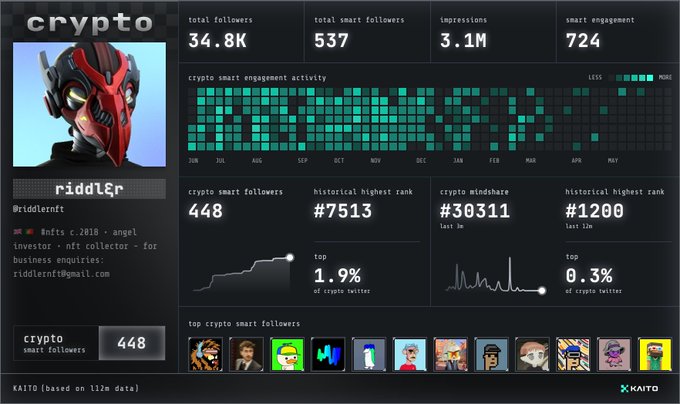Click the top 0.3% of crypto twitter

pyautogui.click(x=594, y=274)
